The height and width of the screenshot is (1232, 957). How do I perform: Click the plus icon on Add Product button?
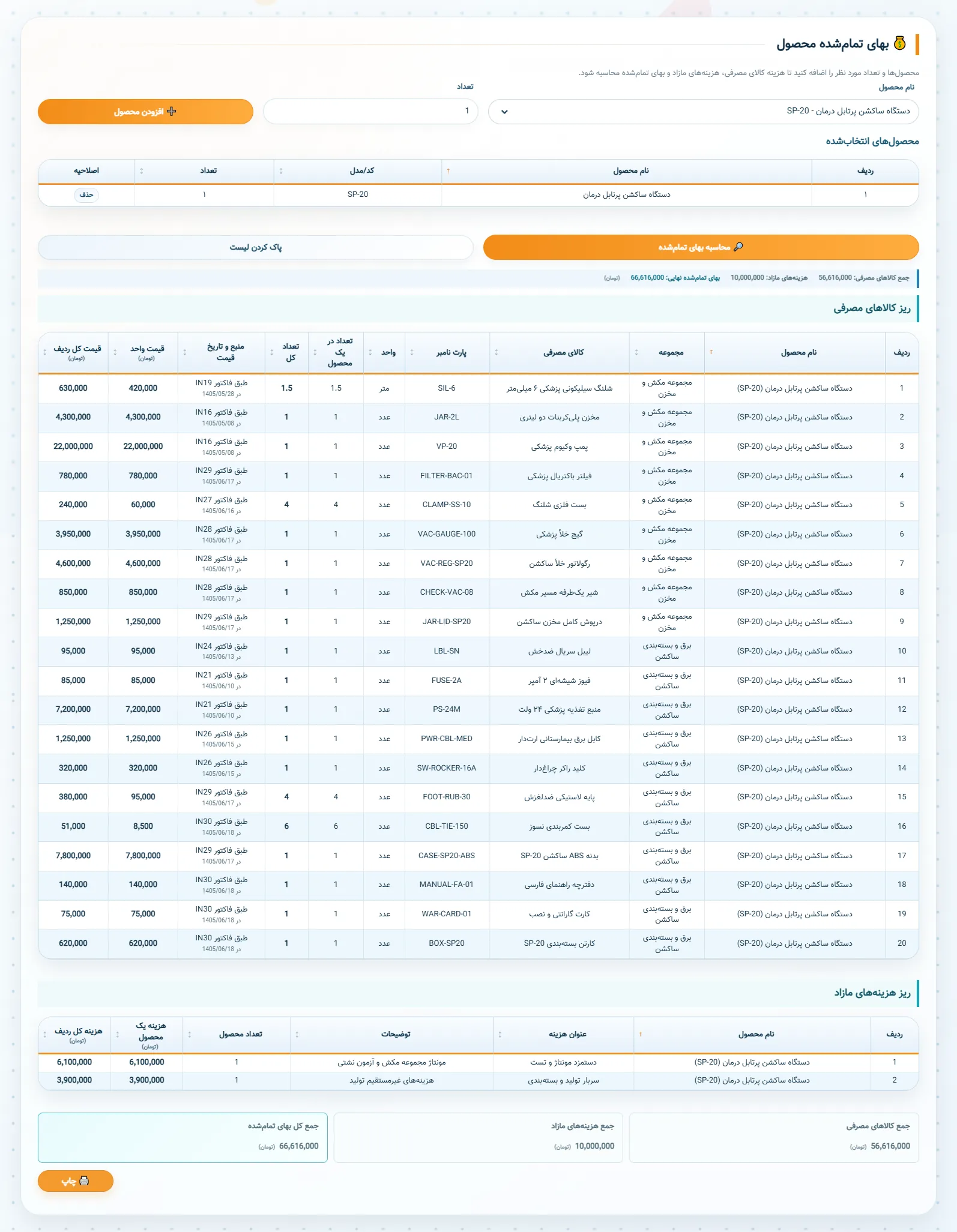tap(172, 112)
